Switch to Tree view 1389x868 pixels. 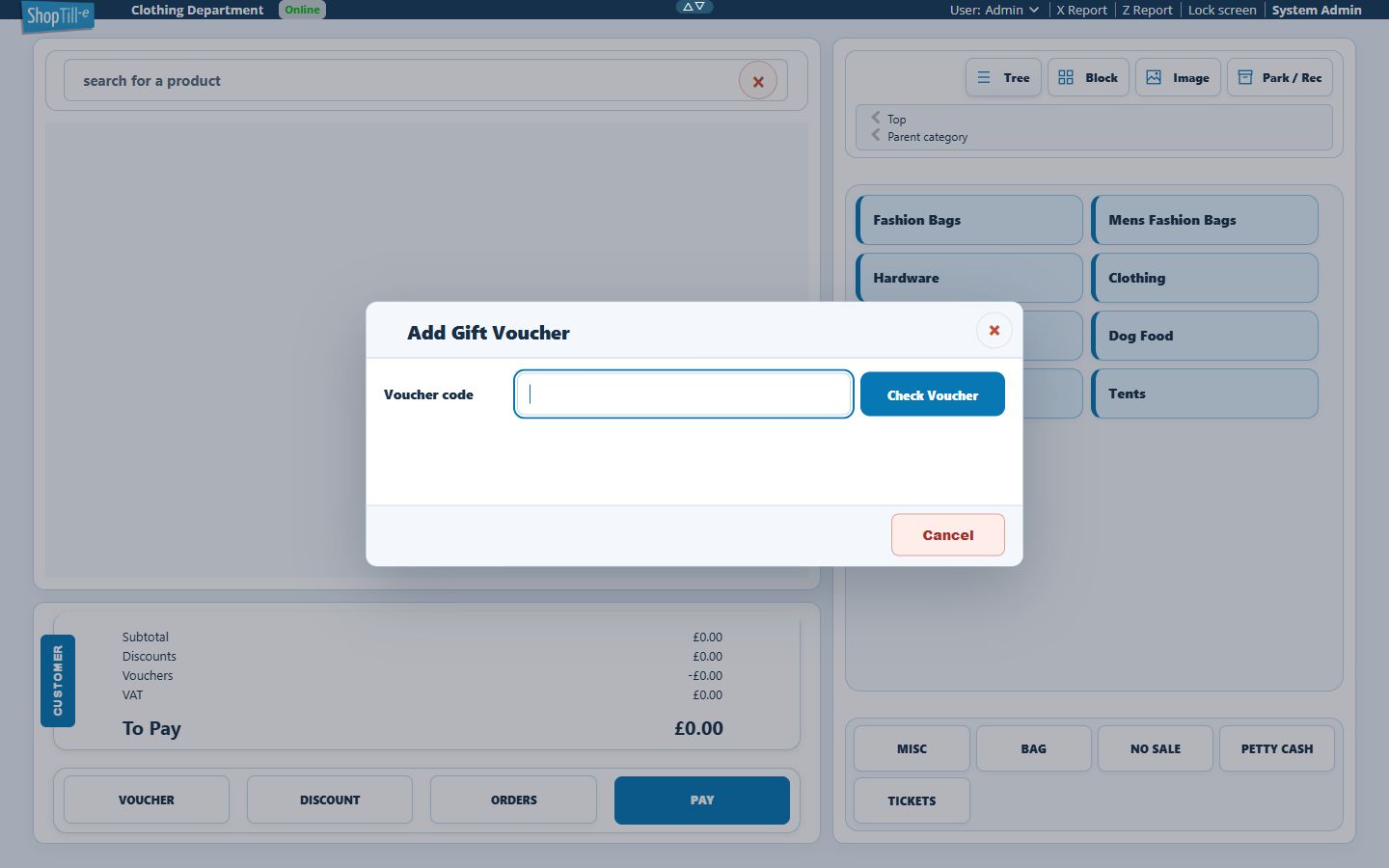1003,77
